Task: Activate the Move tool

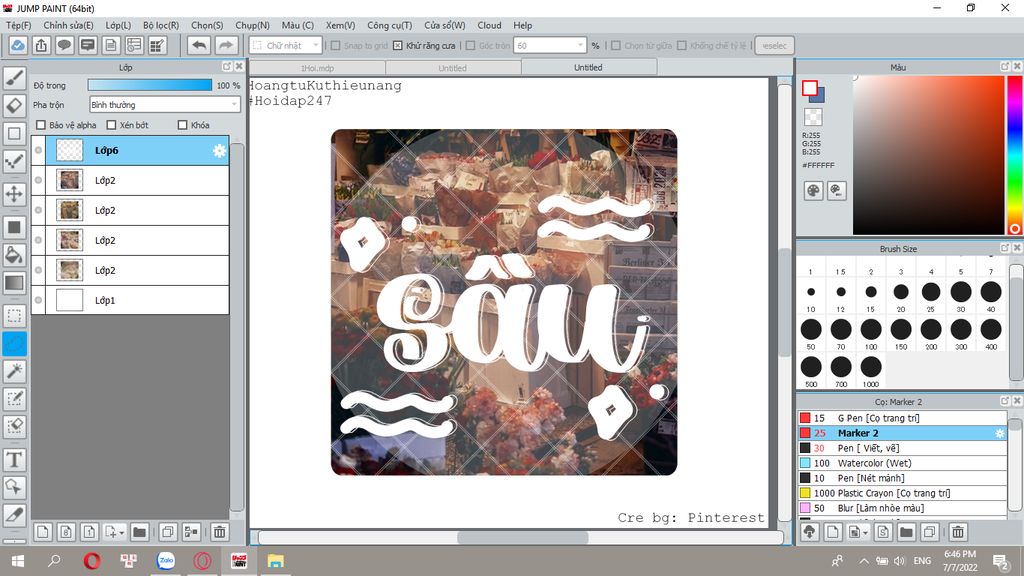Action: point(14,194)
